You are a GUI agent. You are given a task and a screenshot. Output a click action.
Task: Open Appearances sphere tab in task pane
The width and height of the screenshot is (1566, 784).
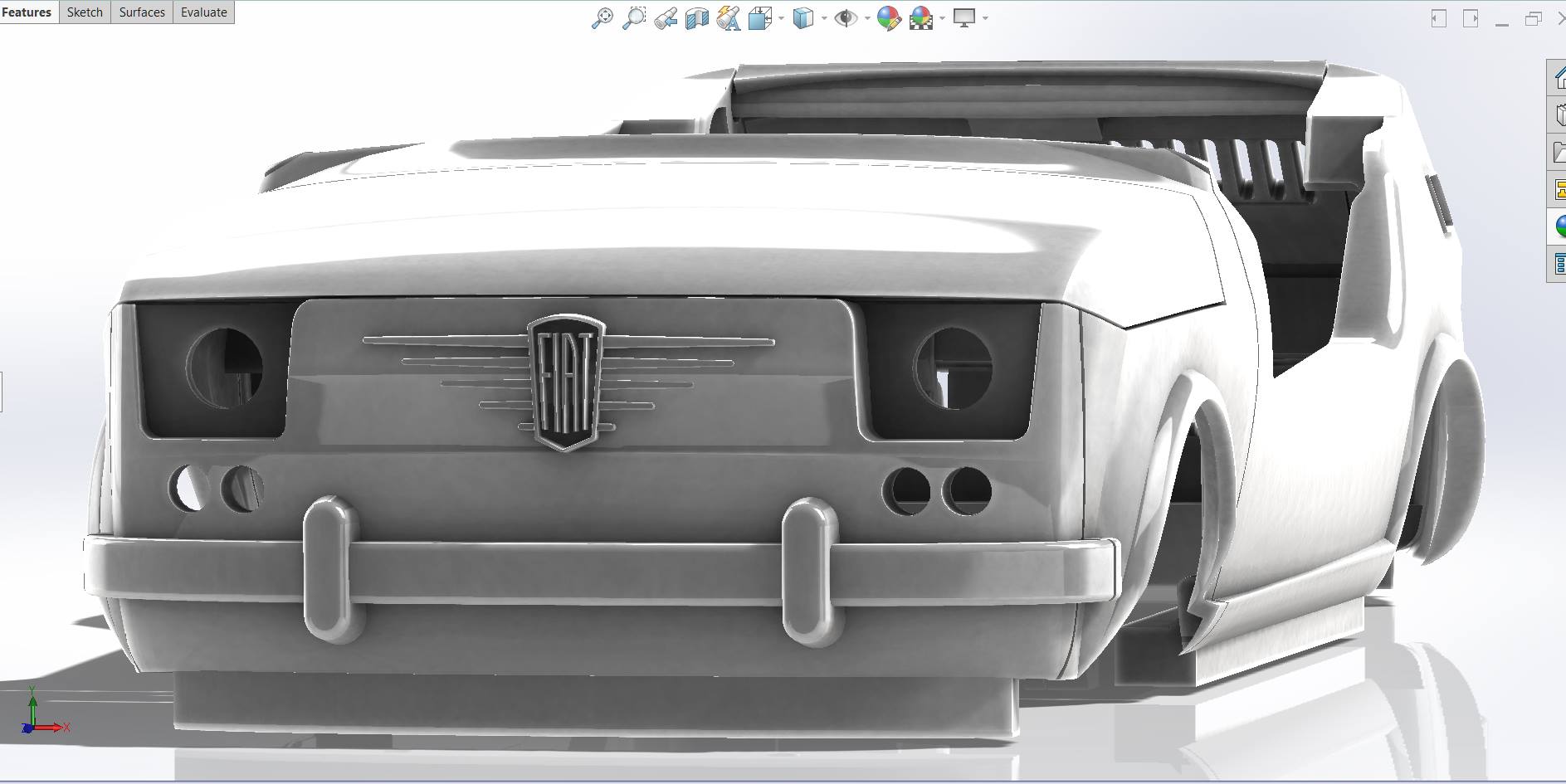point(1558,226)
